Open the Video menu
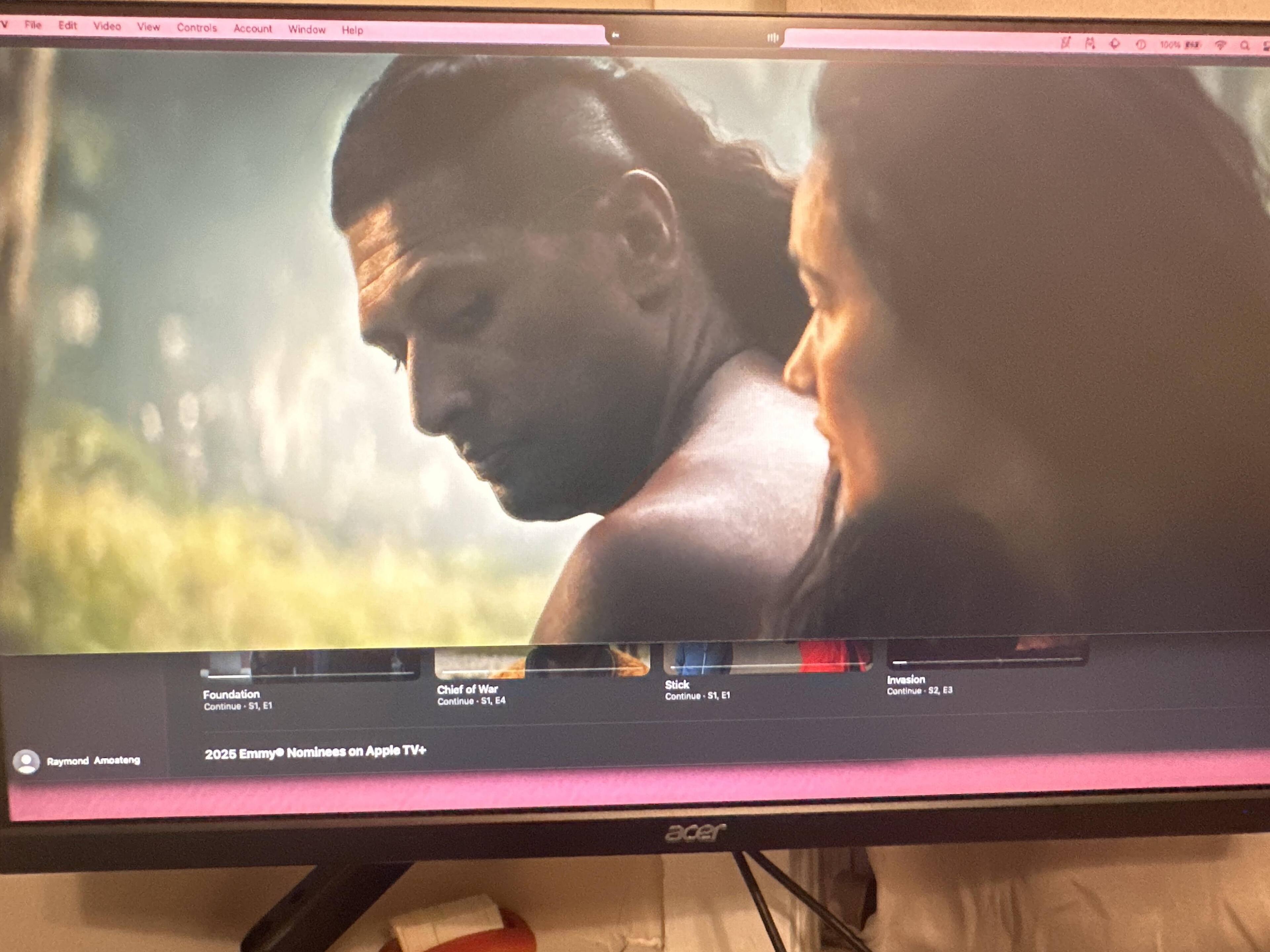The height and width of the screenshot is (952, 1270). coord(107,26)
